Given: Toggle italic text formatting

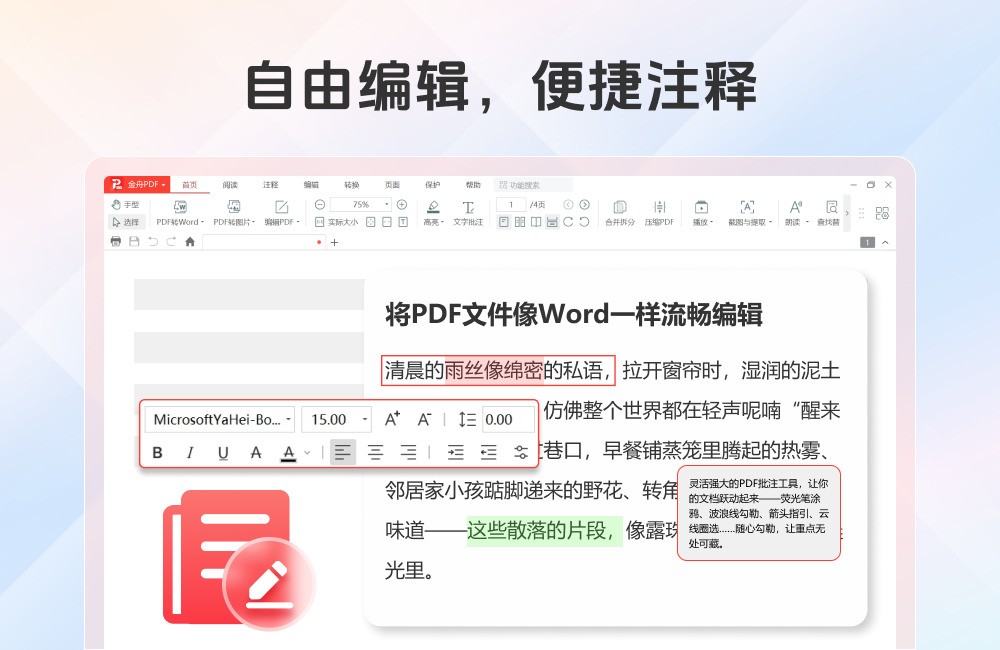Looking at the screenshot, I should click(190, 453).
